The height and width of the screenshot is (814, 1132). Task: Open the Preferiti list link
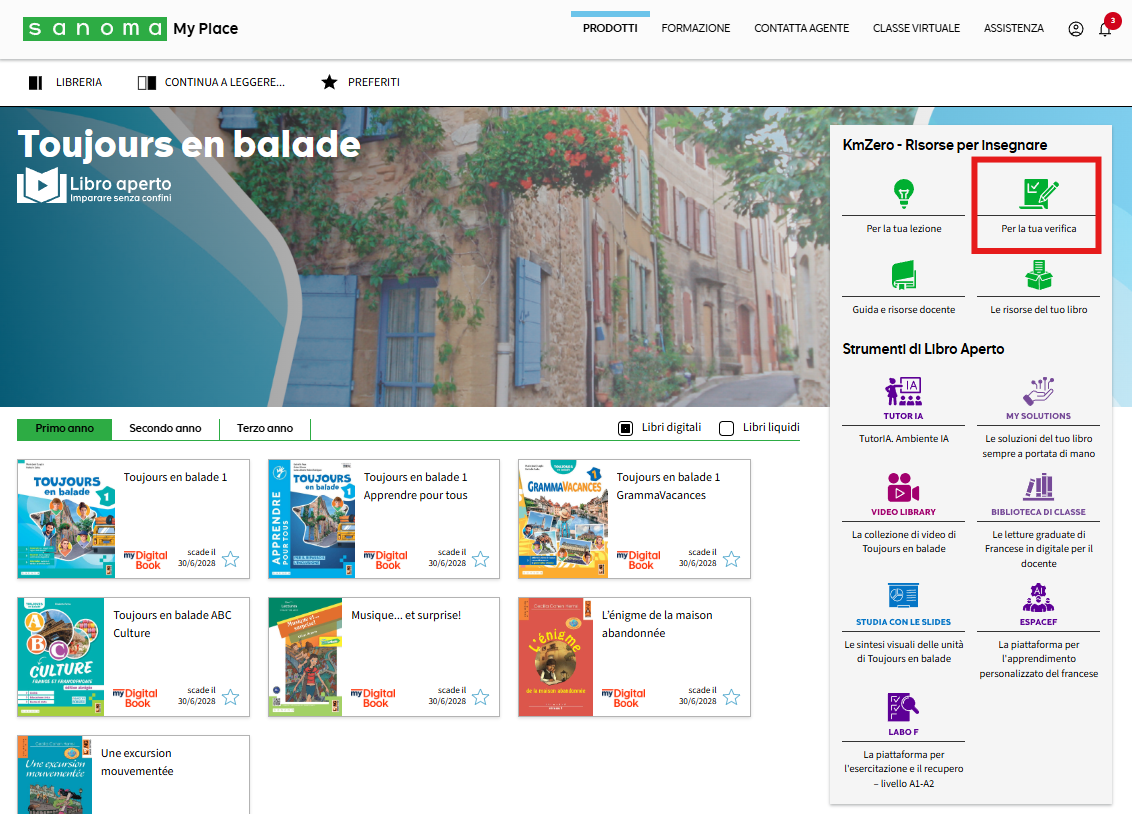tap(374, 82)
